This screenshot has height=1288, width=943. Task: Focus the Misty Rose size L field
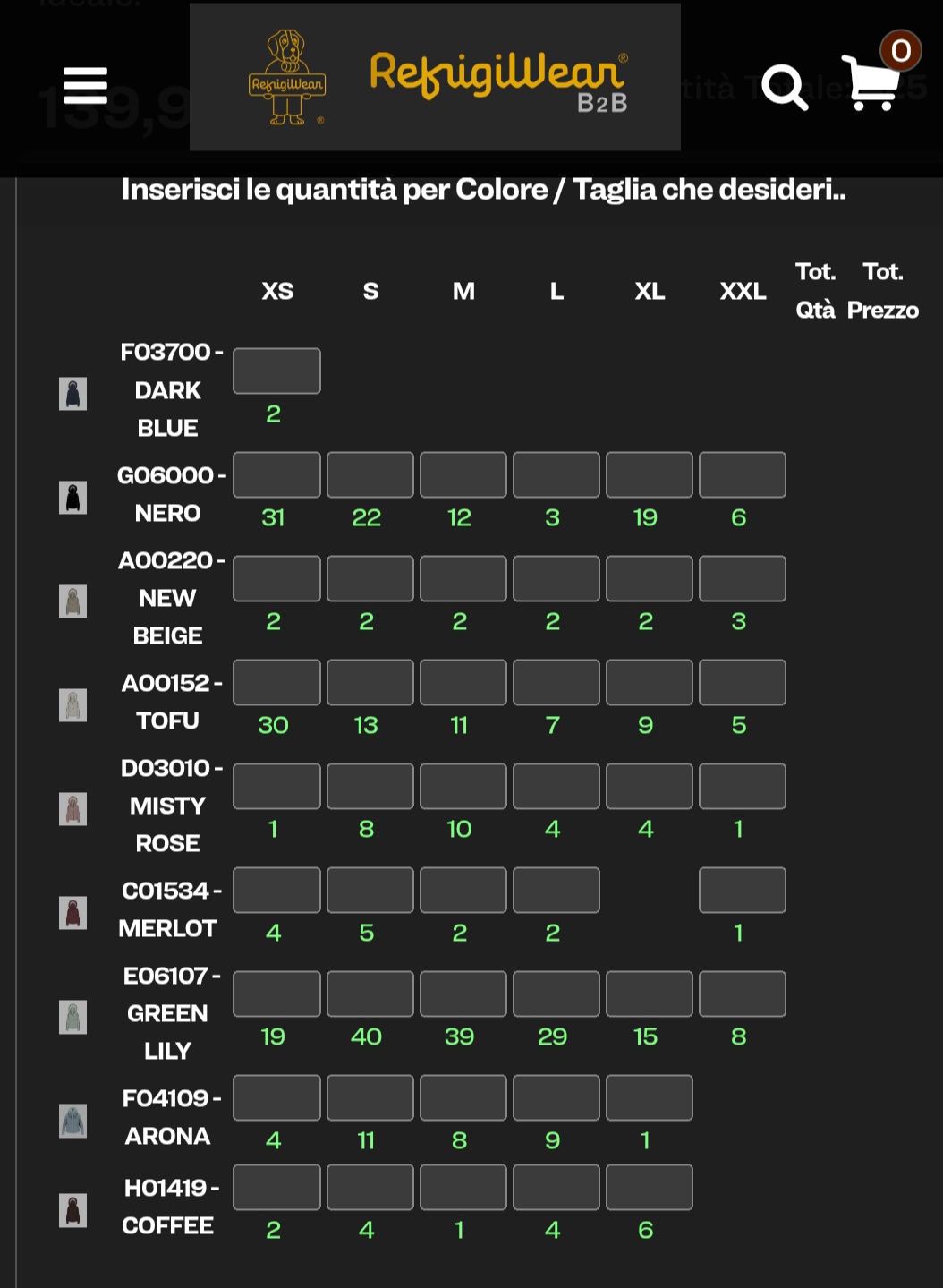[x=556, y=786]
